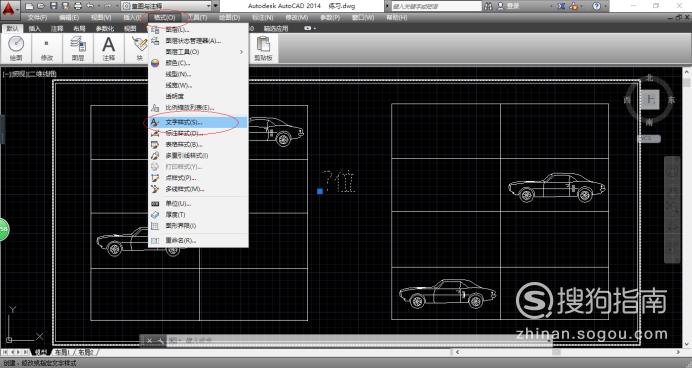Open the 绘图 draw panel in ribbon

[16, 49]
